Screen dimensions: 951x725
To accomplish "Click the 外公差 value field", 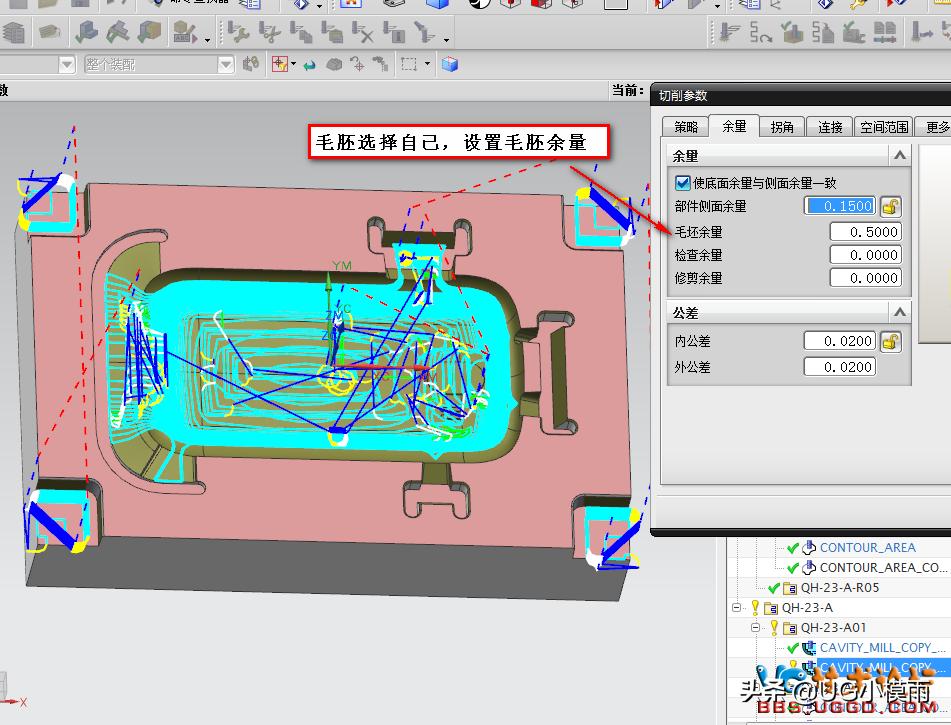I will click(x=839, y=367).
